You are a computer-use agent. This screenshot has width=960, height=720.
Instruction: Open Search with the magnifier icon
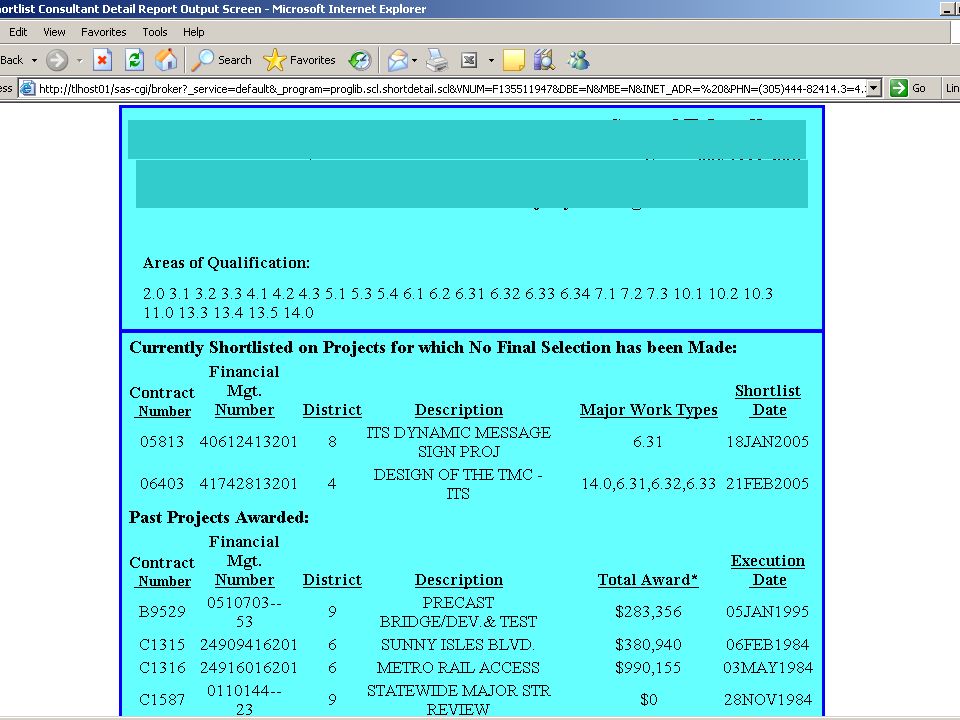[222, 60]
